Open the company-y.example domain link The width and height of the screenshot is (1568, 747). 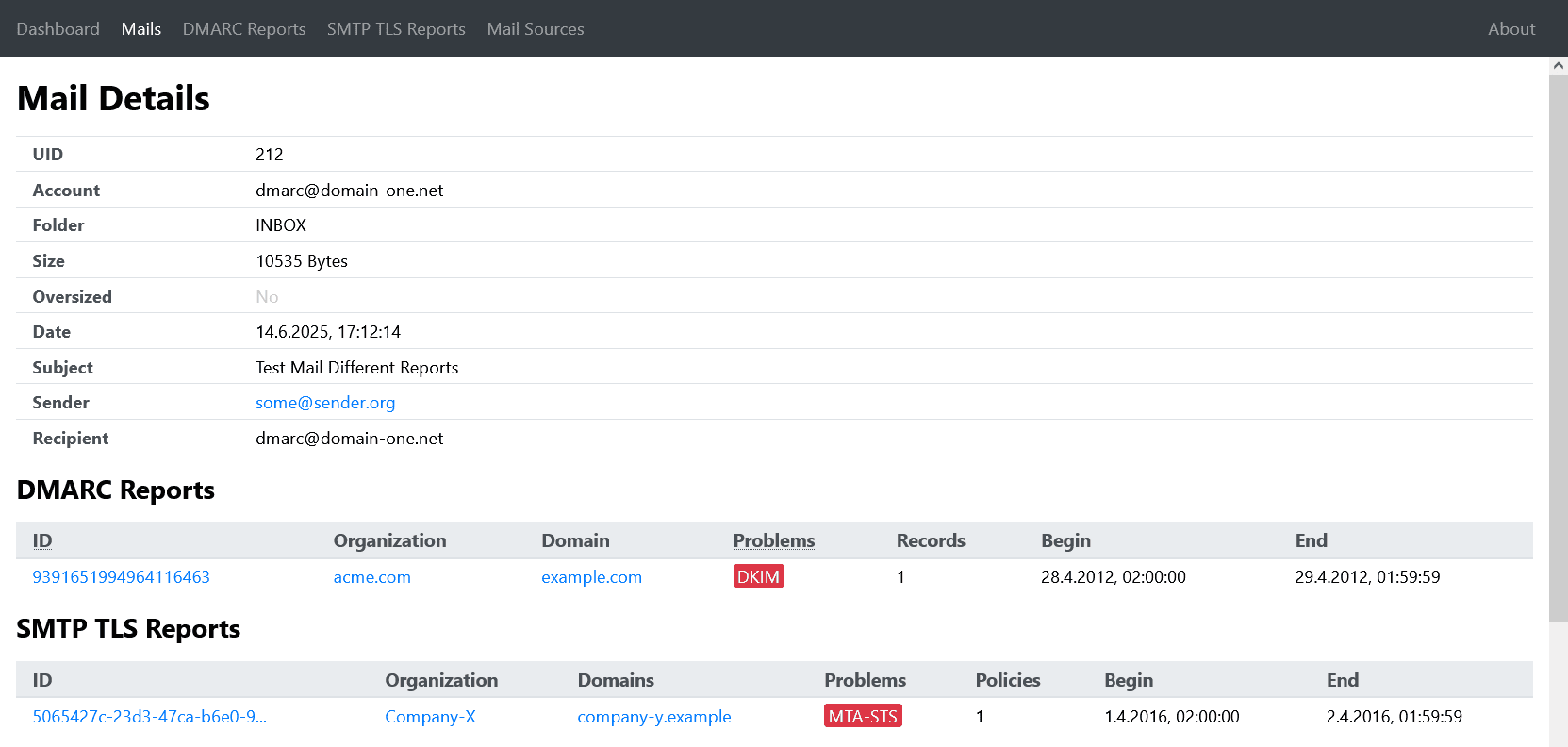pos(654,717)
